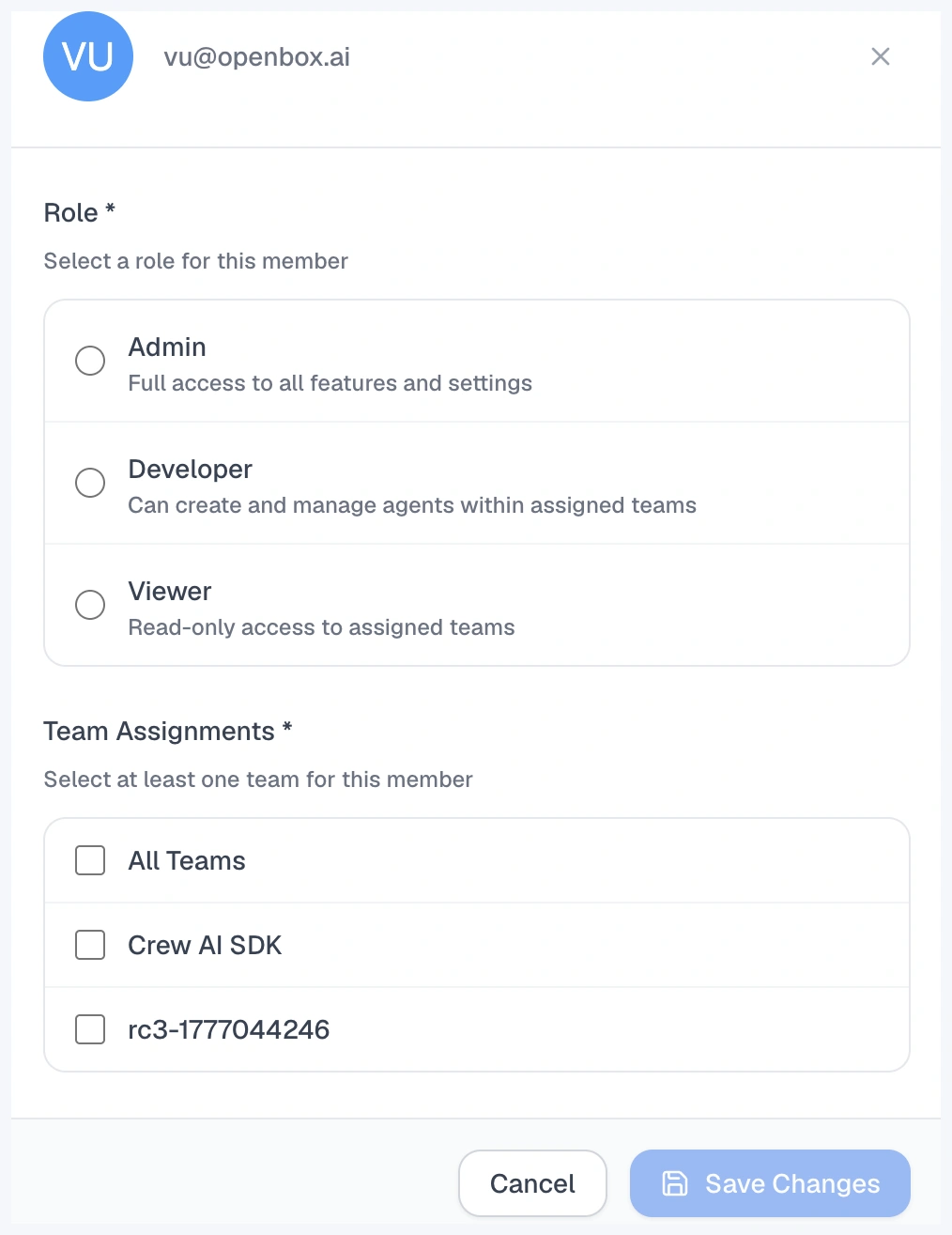Close the member edit dialog
Image resolution: width=952 pixels, height=1235 pixels.
pyautogui.click(x=881, y=56)
